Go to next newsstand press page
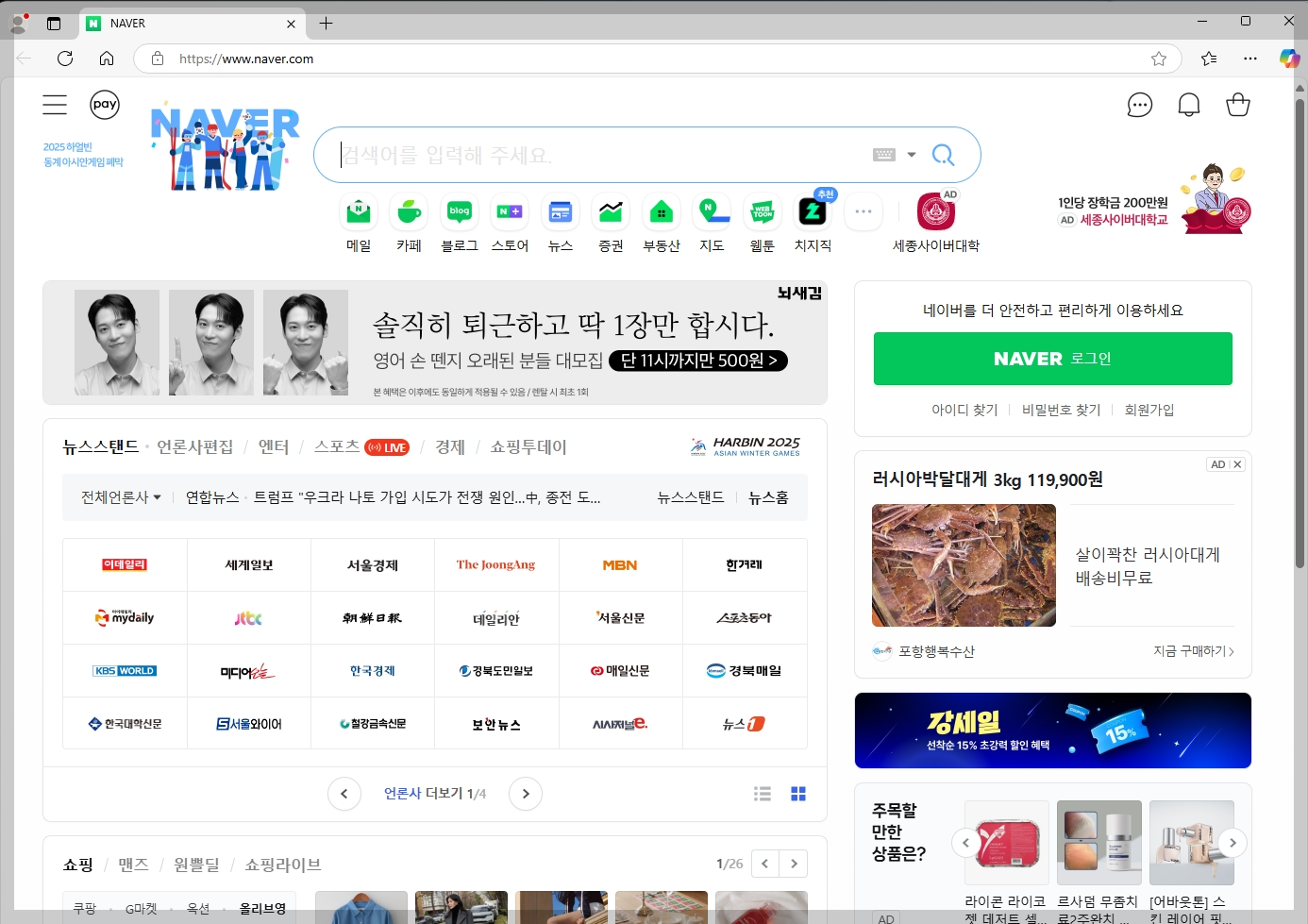This screenshot has height=924, width=1308. coord(526,794)
